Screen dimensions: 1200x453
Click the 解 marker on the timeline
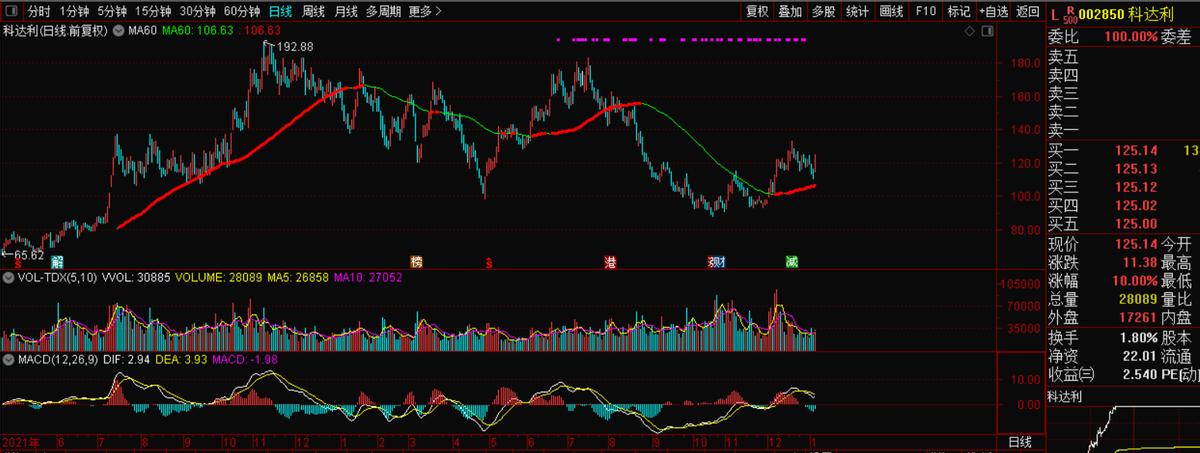57,262
